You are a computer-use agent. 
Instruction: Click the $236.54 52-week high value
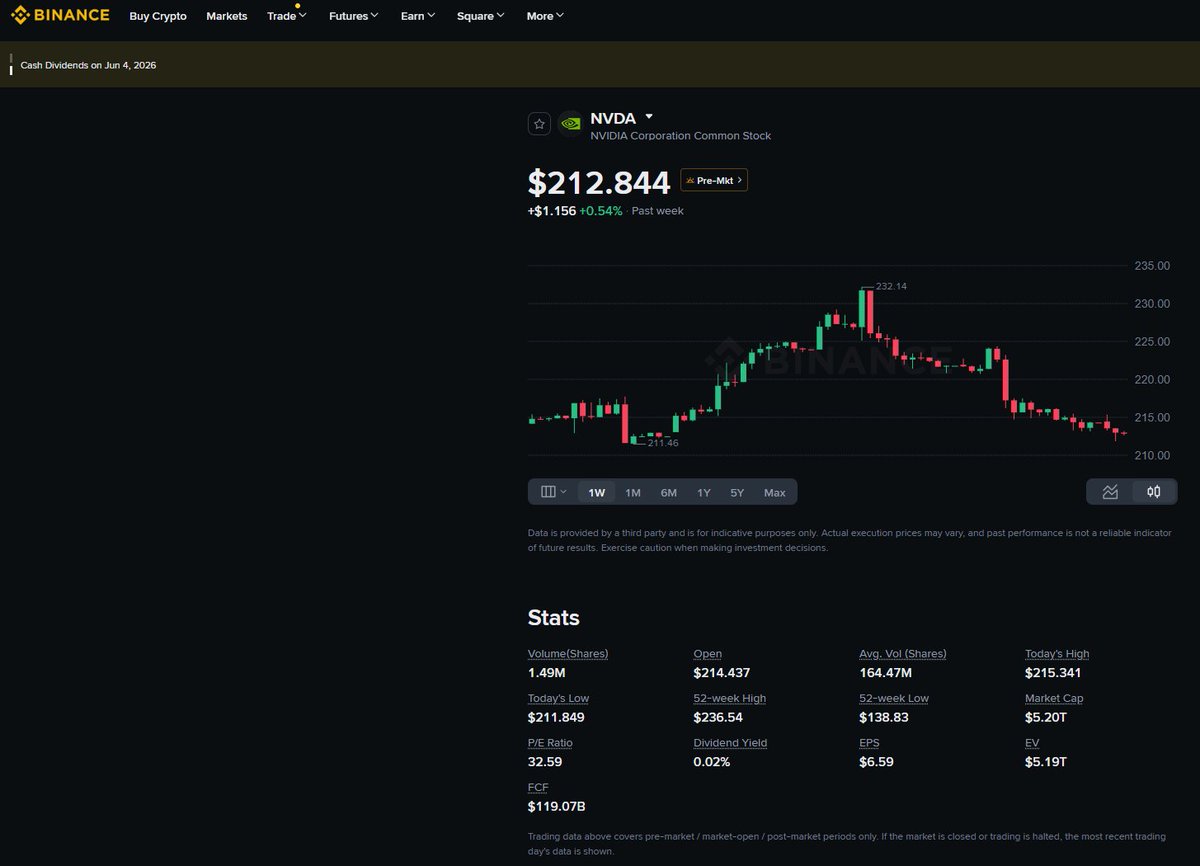719,717
